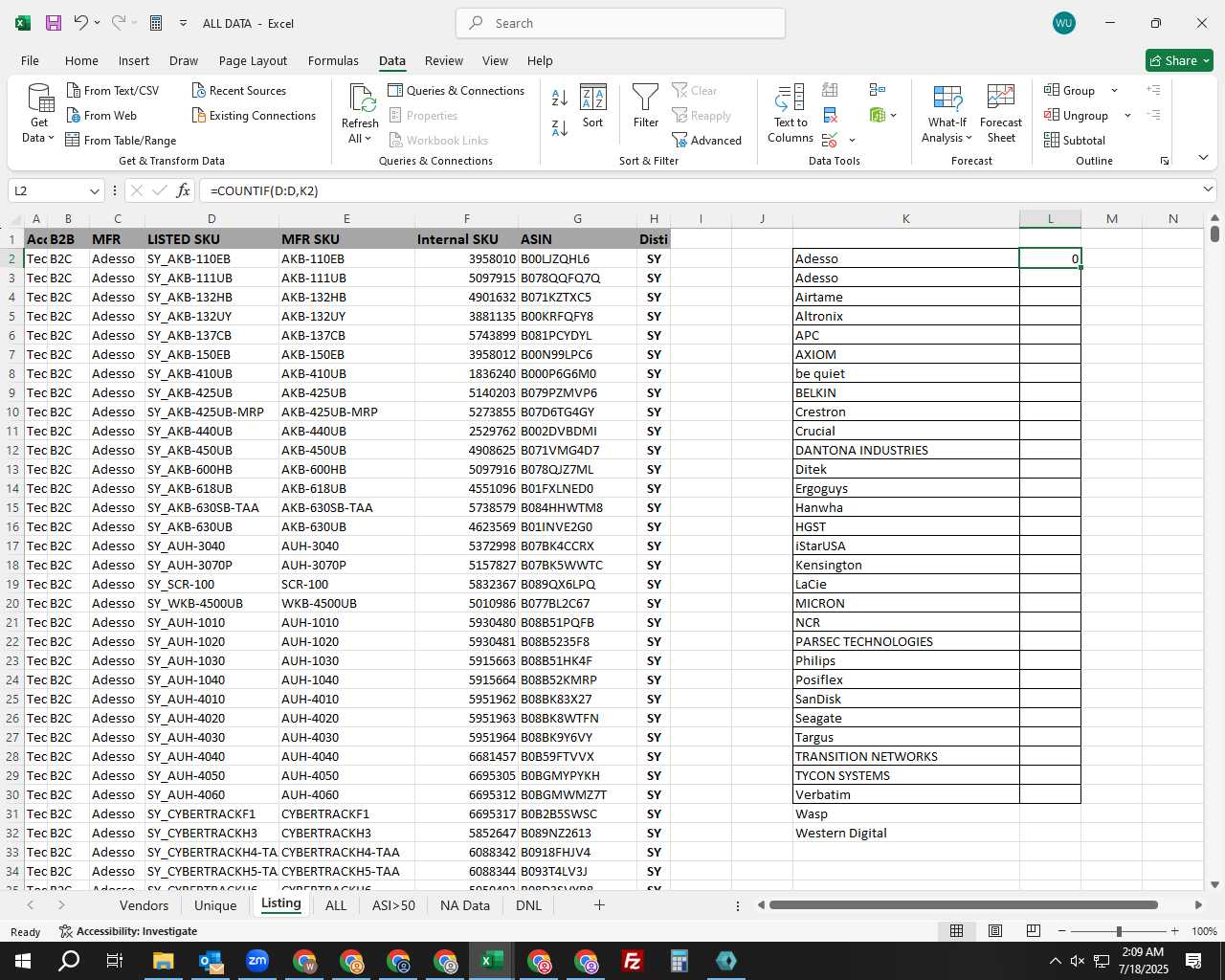
Task: Click the Remove Duplicates icon
Action: click(x=830, y=115)
